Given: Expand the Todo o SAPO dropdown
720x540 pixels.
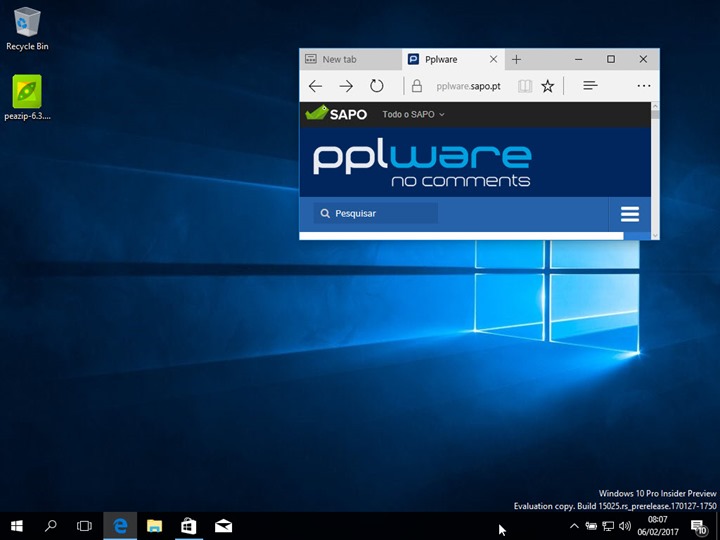Looking at the screenshot, I should pos(413,114).
